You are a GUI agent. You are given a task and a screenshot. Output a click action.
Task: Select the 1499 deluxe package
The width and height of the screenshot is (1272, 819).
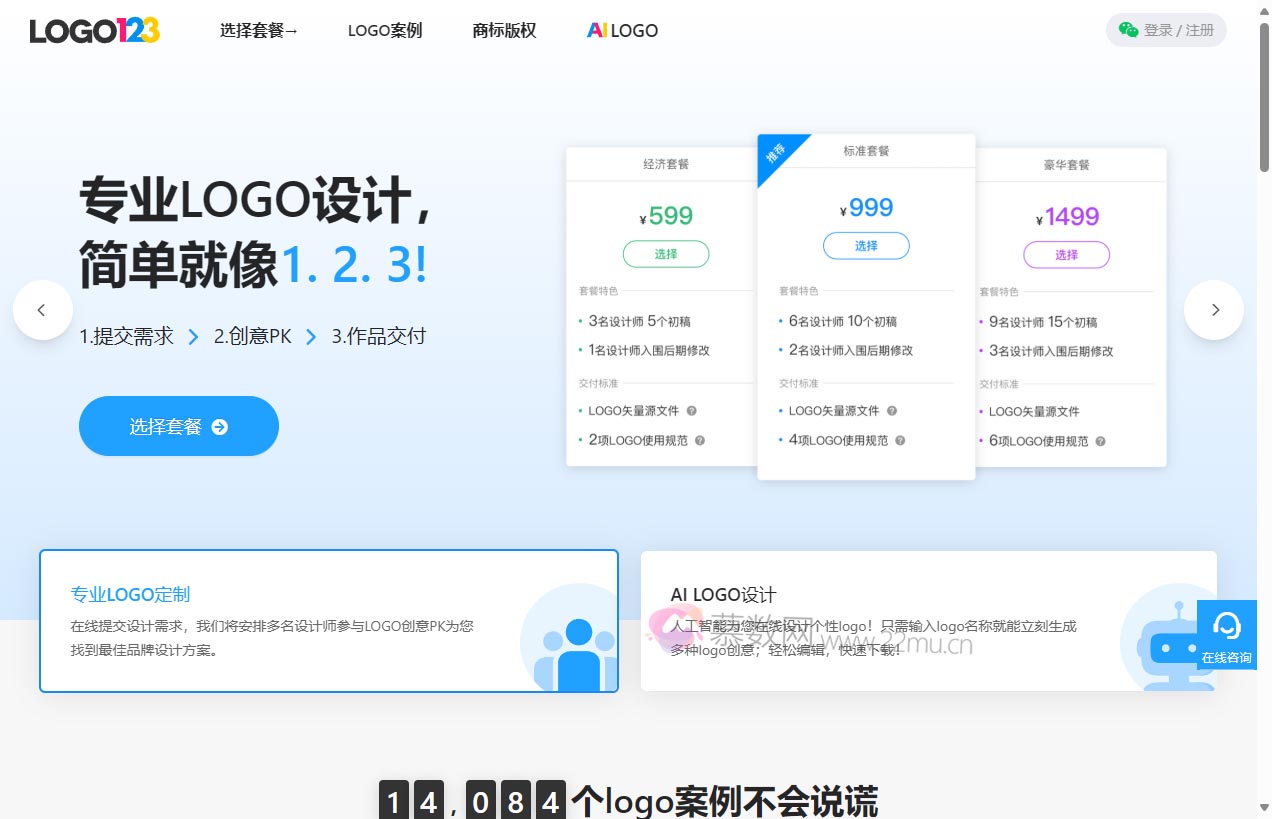[1066, 255]
